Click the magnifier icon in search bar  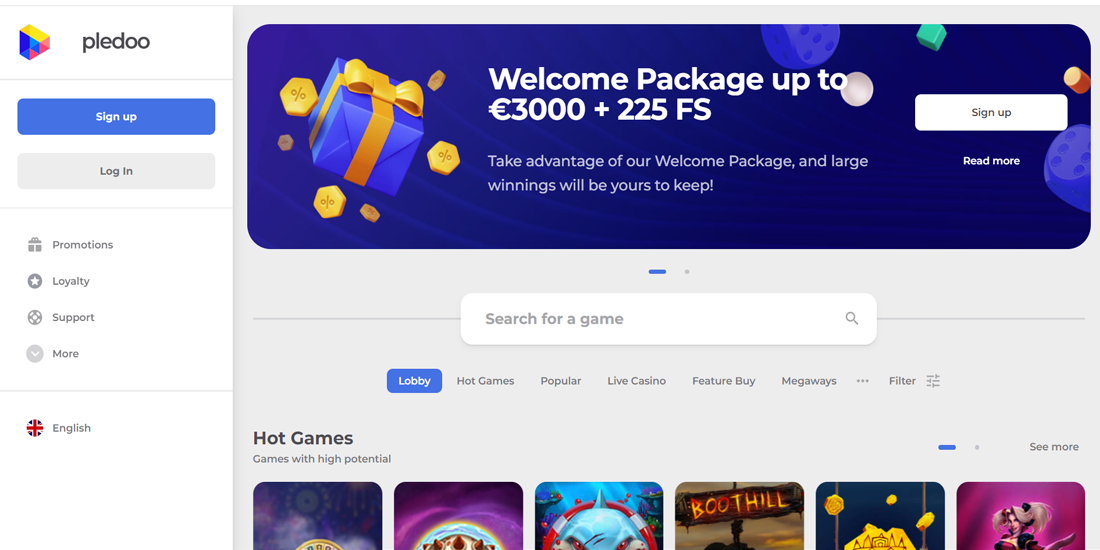point(852,318)
